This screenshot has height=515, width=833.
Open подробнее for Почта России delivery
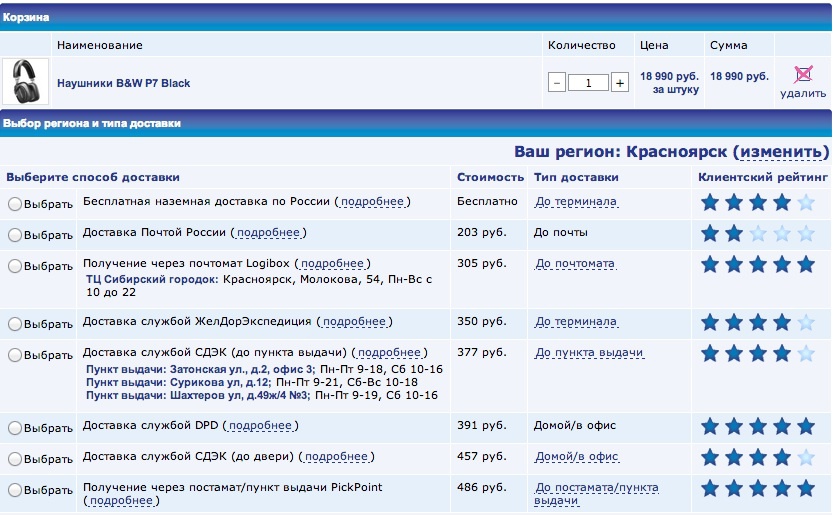[x=268, y=232]
